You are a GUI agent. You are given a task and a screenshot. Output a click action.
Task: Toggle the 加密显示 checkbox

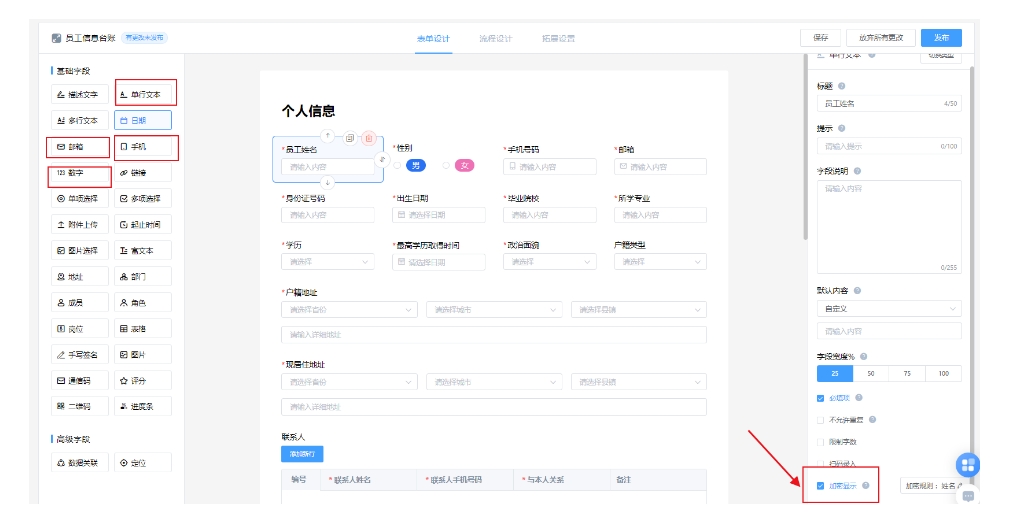tap(821, 486)
